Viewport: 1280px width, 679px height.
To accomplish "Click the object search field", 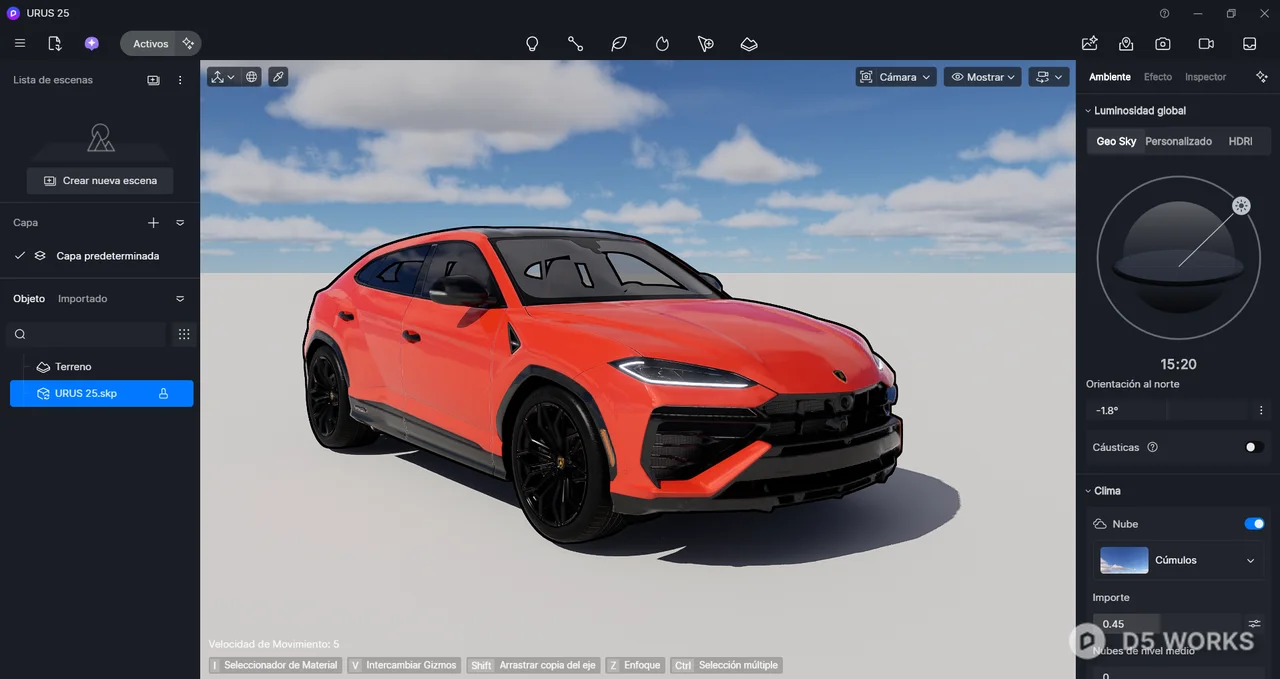I will click(86, 334).
